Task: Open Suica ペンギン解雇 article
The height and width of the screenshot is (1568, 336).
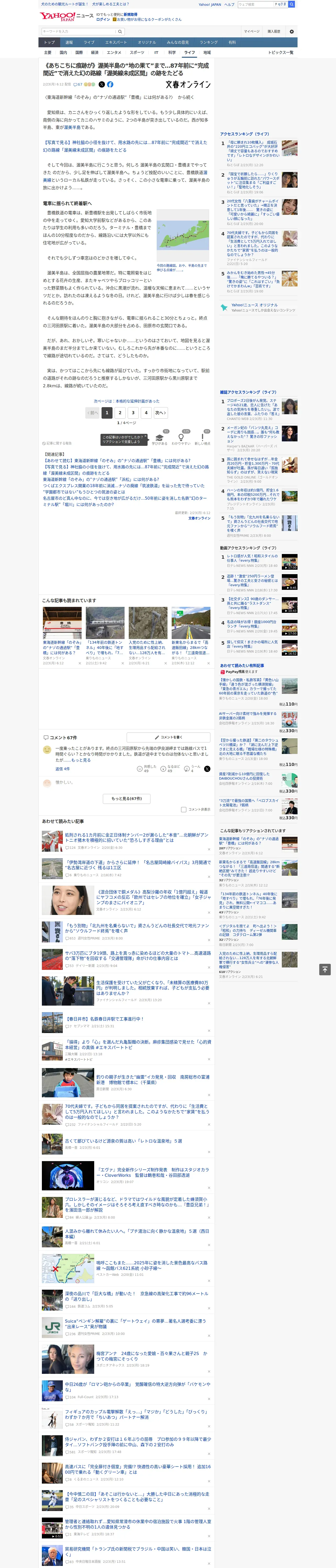Action: tap(135, 1324)
